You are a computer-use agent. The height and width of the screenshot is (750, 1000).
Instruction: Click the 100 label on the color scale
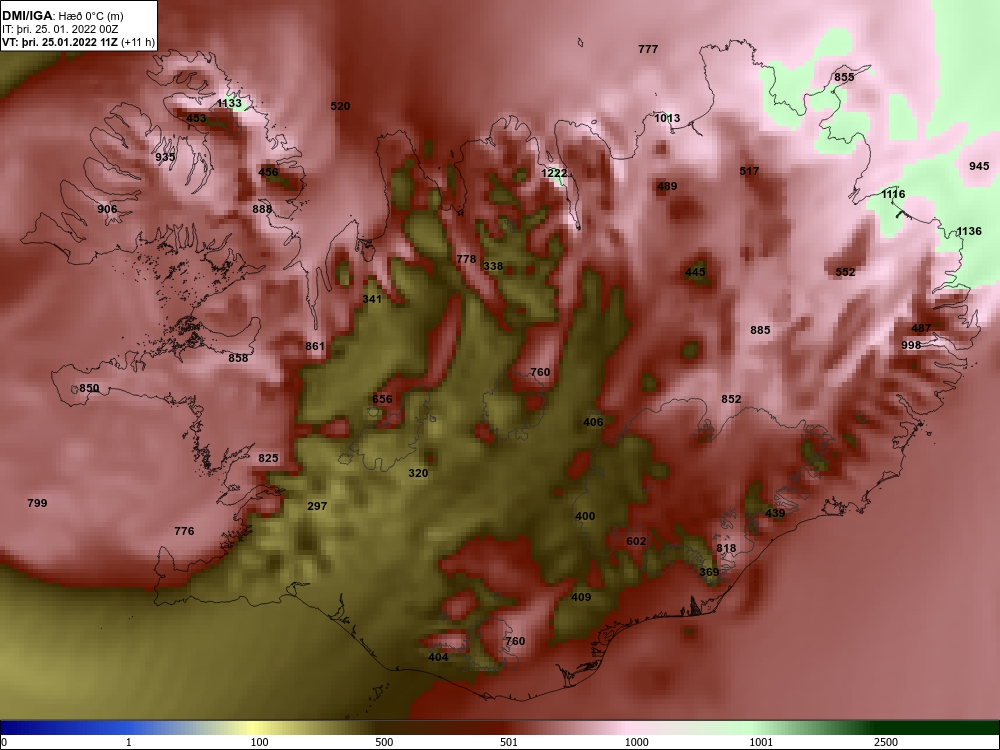pyautogui.click(x=259, y=742)
